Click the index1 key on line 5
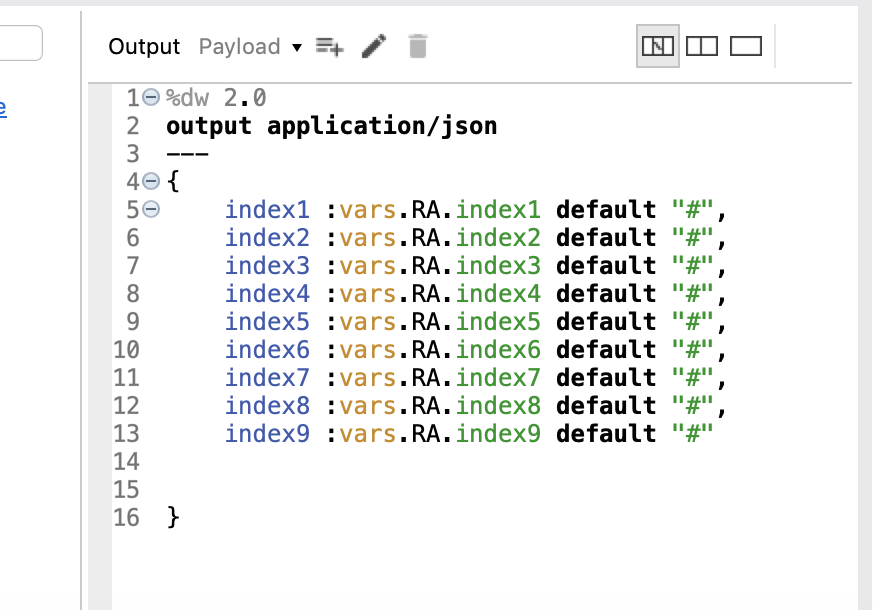The image size is (878, 610). [x=267, y=210]
